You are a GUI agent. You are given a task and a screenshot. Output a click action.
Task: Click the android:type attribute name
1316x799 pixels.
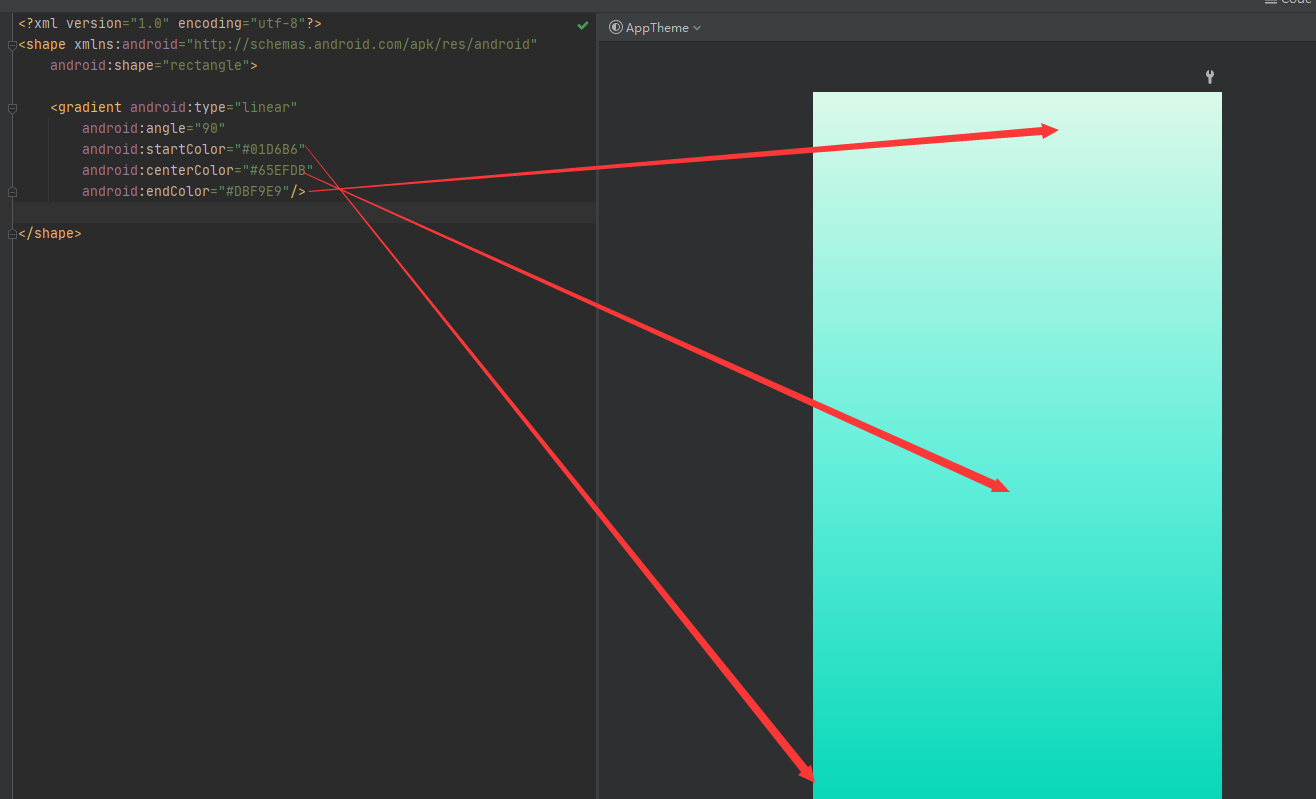[x=178, y=107]
